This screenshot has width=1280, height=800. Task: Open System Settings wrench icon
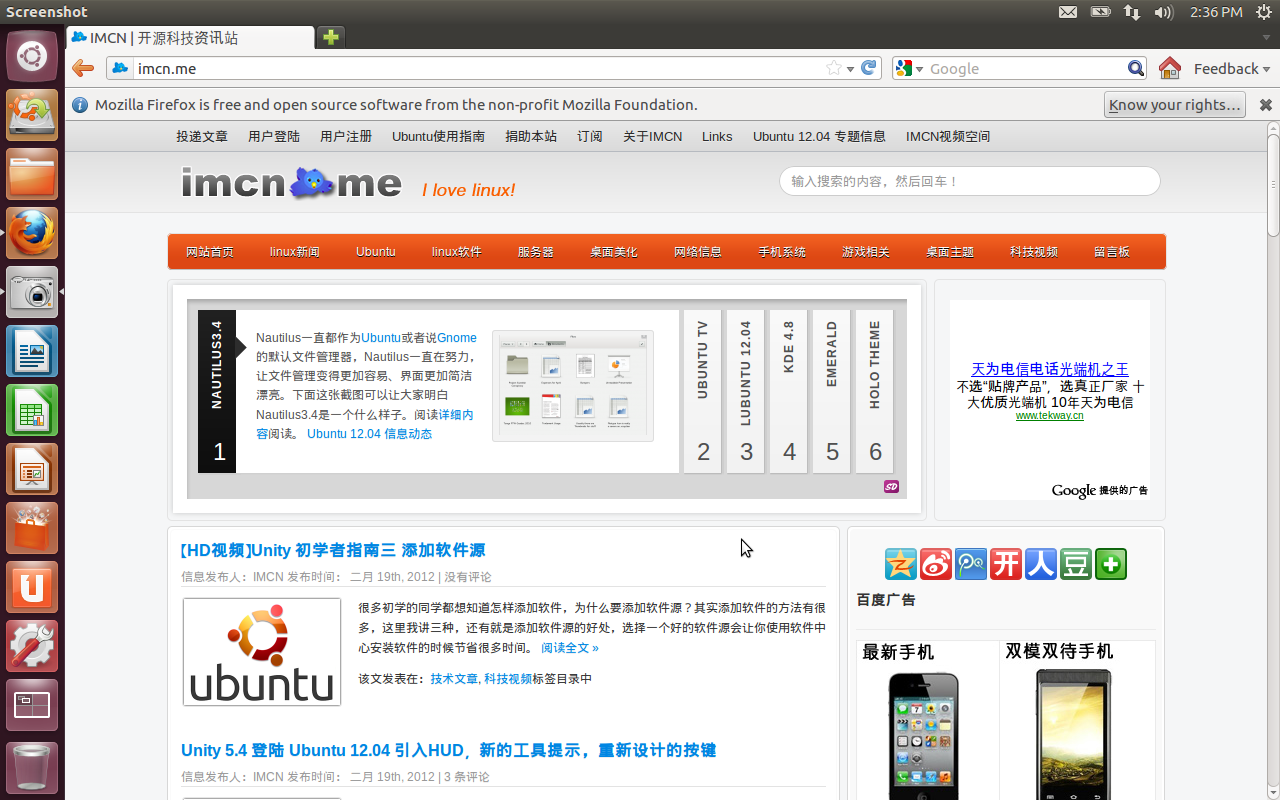32,646
